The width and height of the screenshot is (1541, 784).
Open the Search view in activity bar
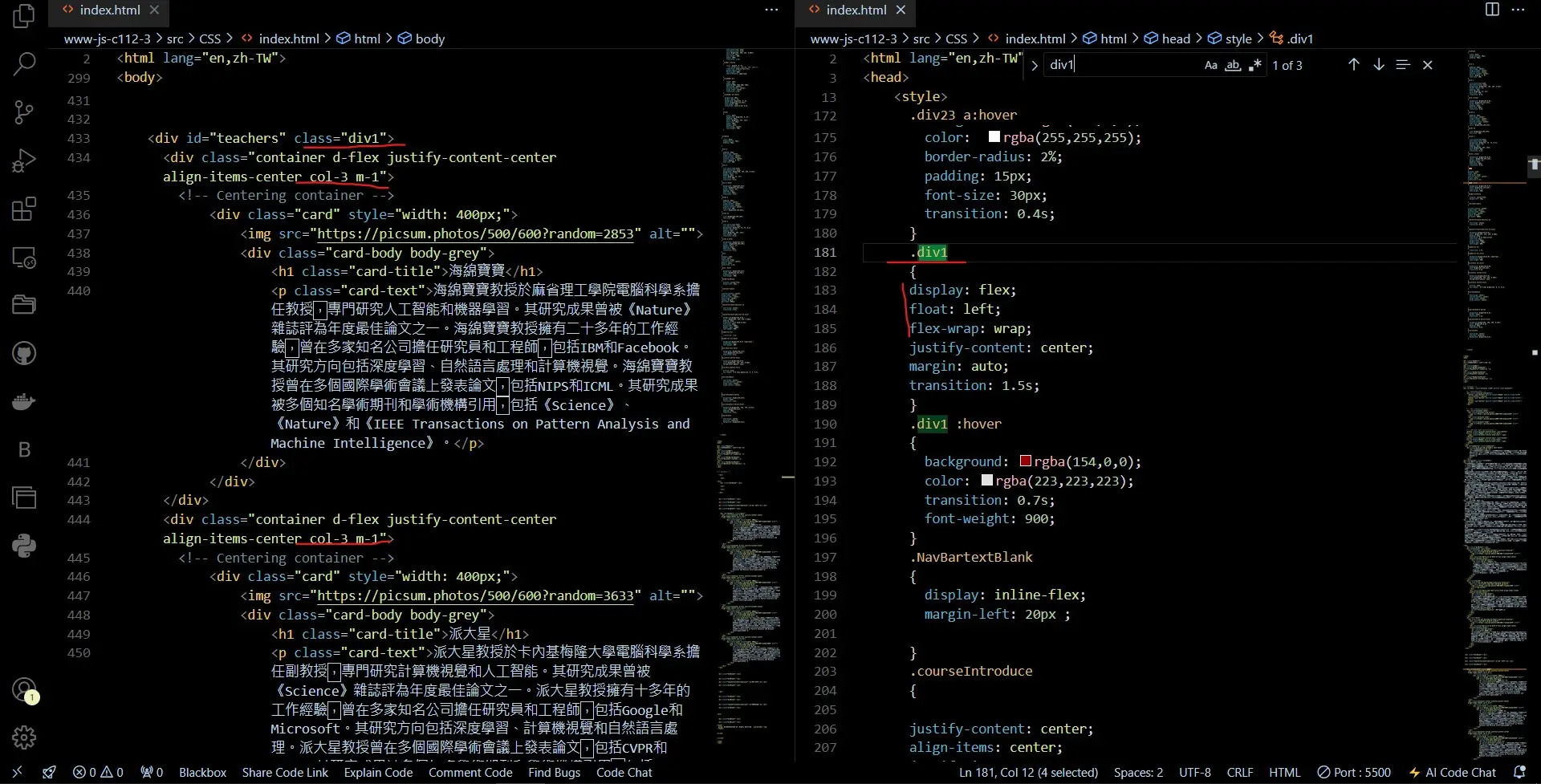[24, 63]
